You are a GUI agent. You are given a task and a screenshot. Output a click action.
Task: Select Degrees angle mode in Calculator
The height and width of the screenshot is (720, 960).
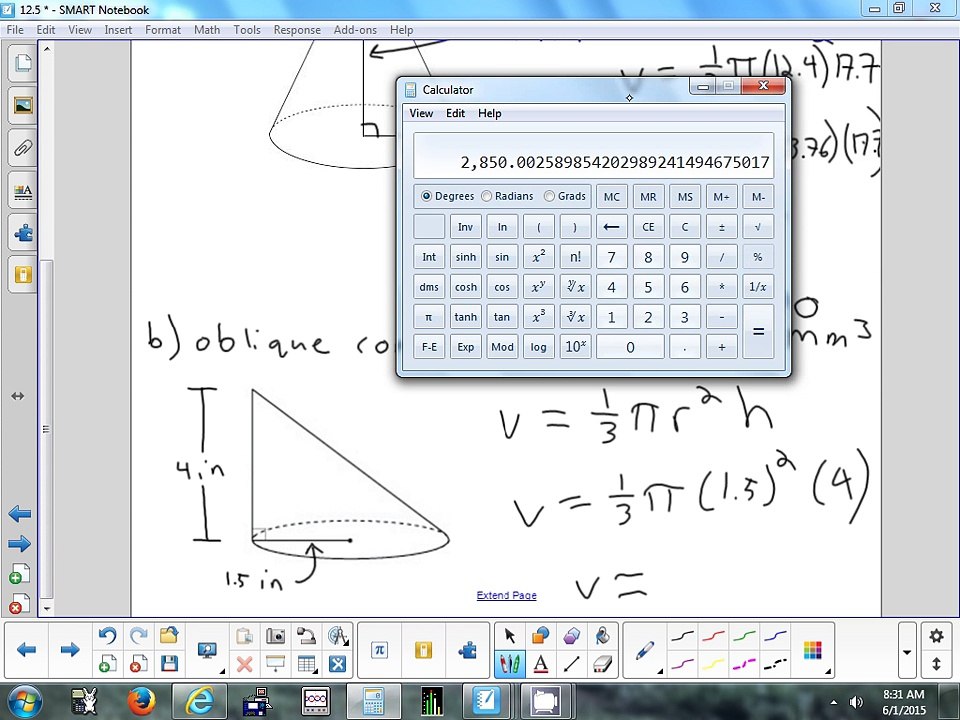pos(448,196)
